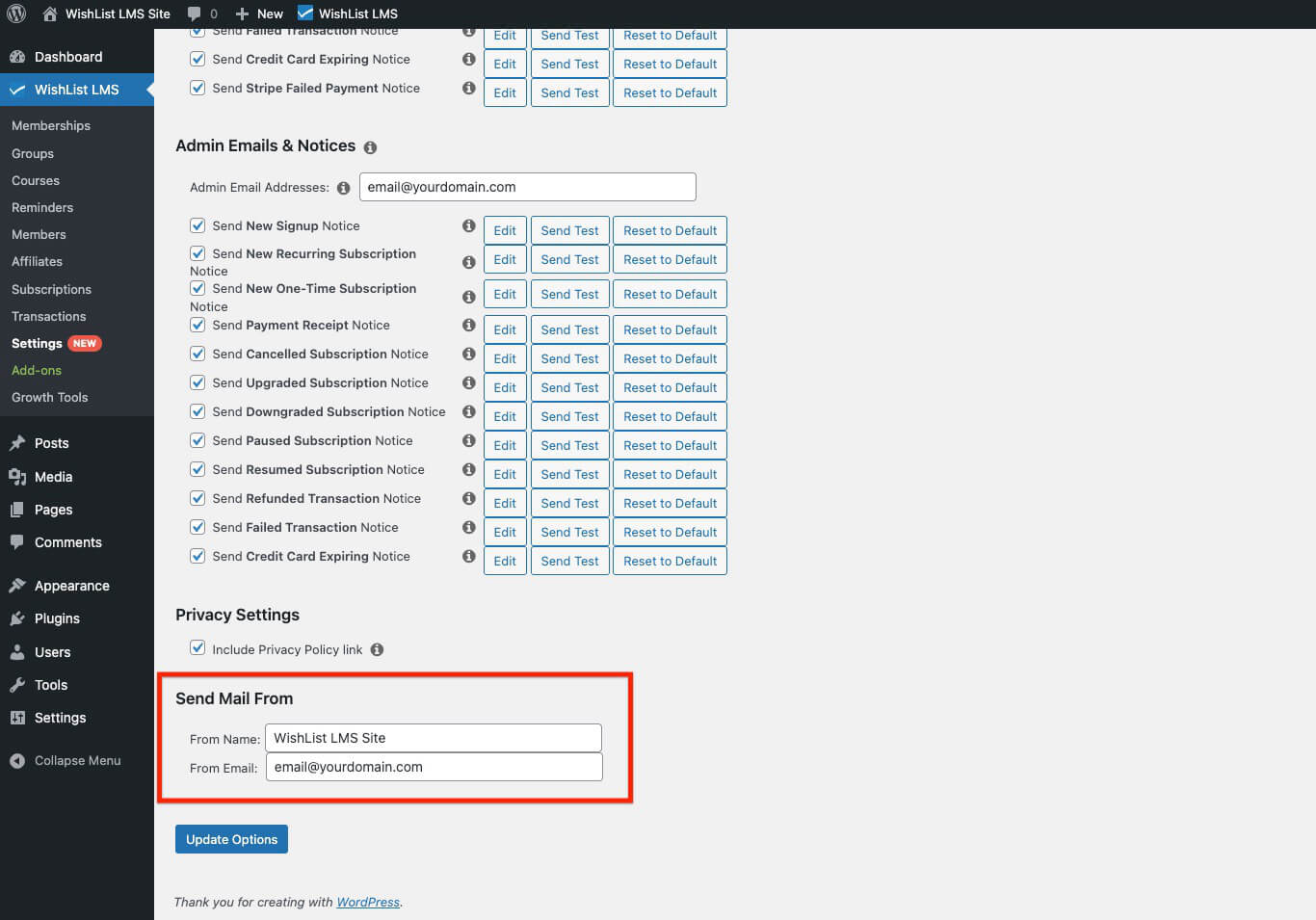Open Appearance menu in sidebar

71,586
